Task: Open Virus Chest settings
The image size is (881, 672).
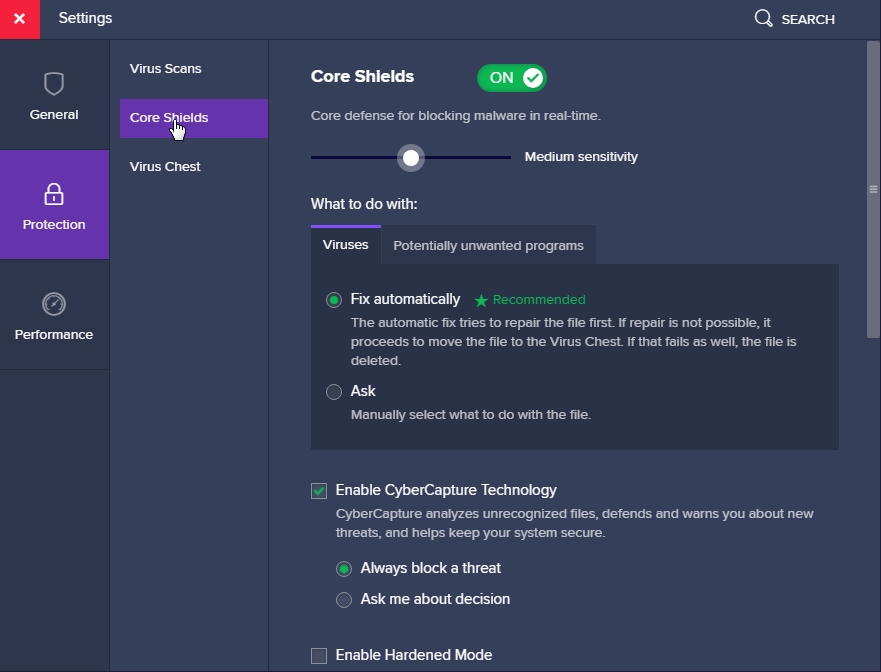Action: (165, 167)
